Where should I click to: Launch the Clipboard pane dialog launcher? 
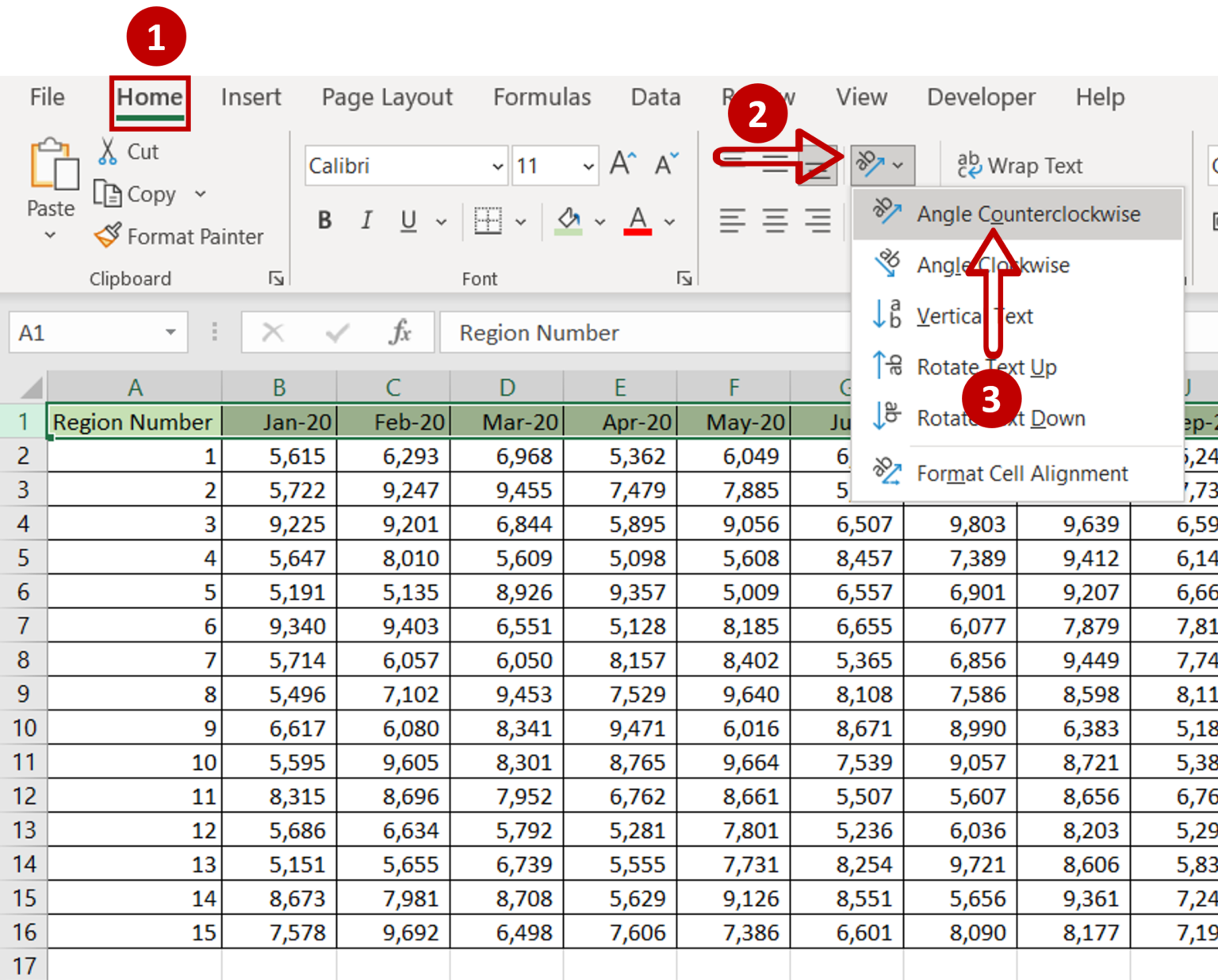pyautogui.click(x=276, y=278)
